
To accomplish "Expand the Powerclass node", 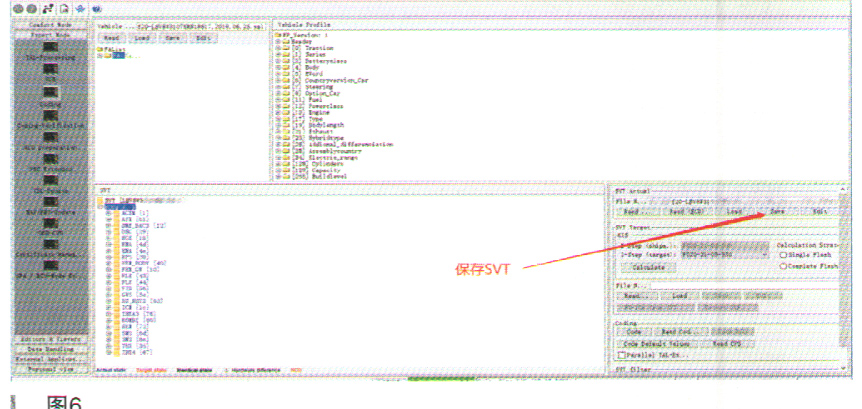I will [x=278, y=106].
